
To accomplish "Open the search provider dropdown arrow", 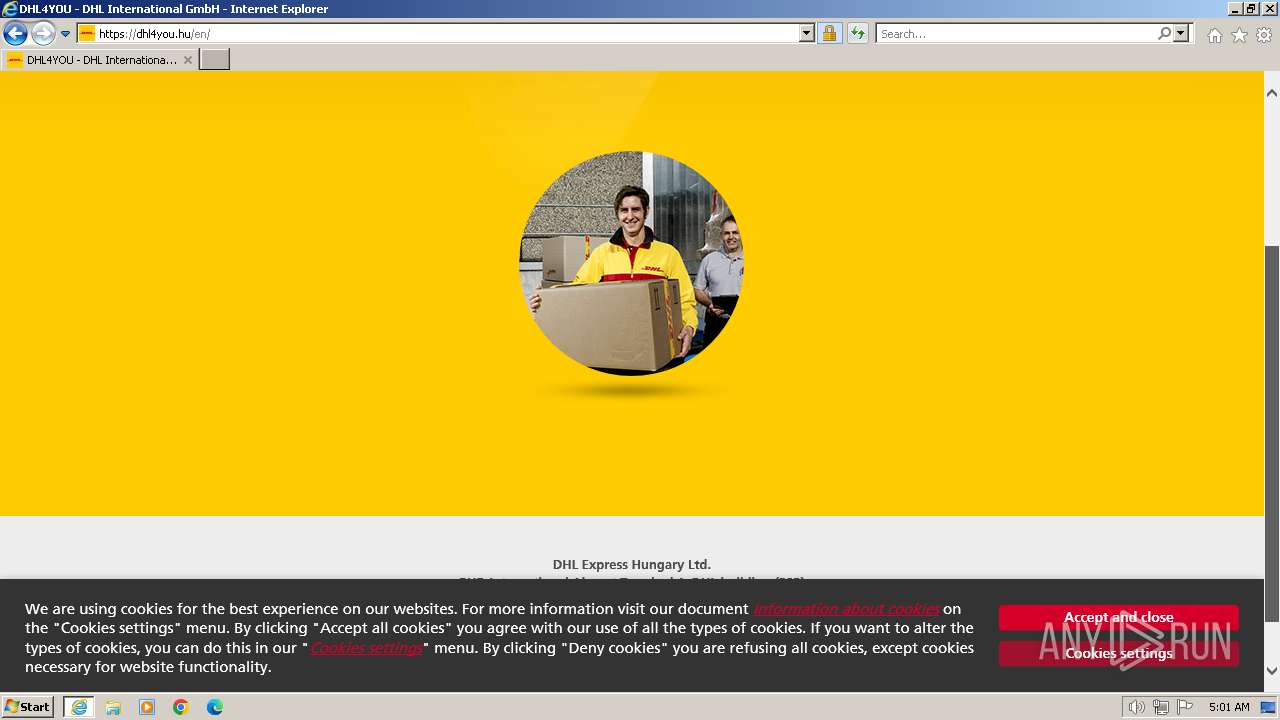I will (x=1181, y=34).
